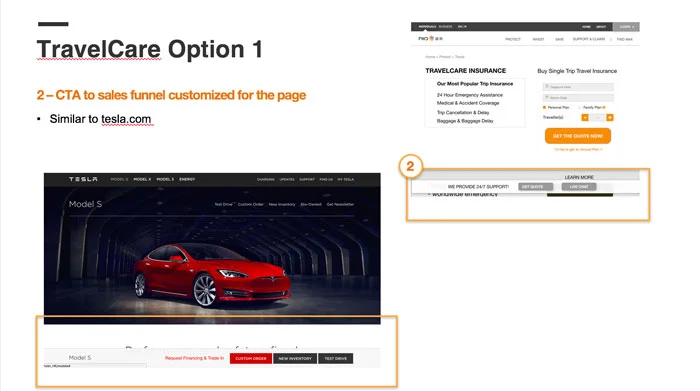Open Updates in the Tesla top menu

coord(287,179)
